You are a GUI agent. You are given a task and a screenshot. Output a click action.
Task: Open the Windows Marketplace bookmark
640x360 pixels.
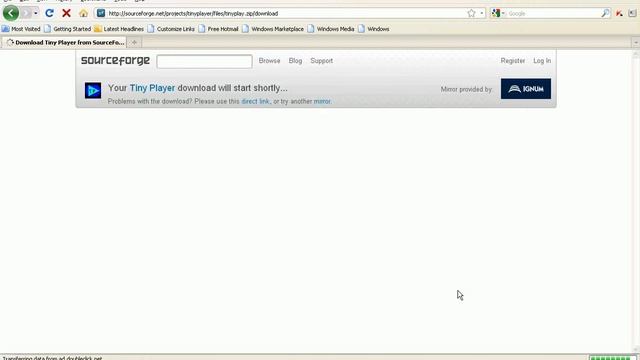pos(273,29)
